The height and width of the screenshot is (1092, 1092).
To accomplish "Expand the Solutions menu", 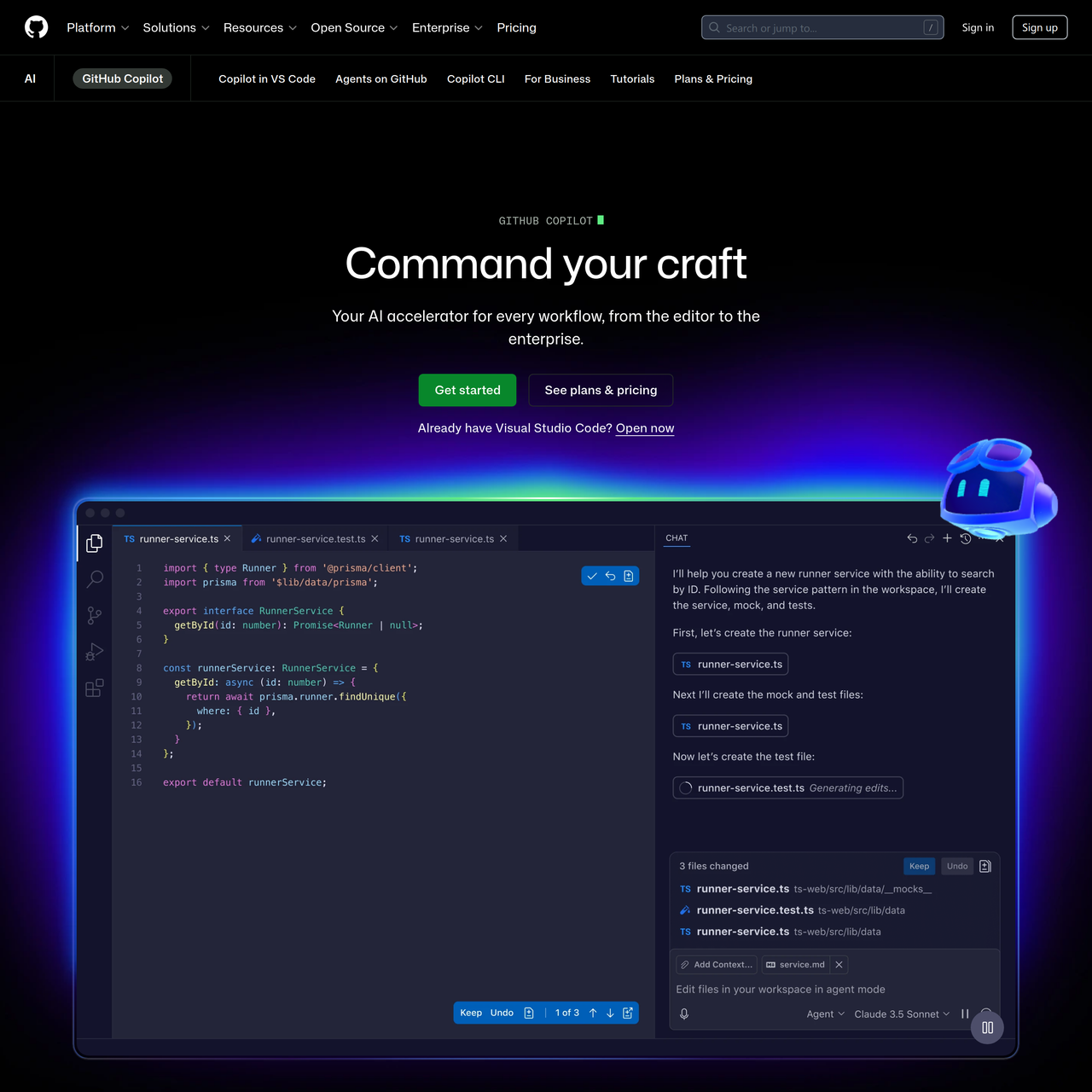I will [176, 27].
